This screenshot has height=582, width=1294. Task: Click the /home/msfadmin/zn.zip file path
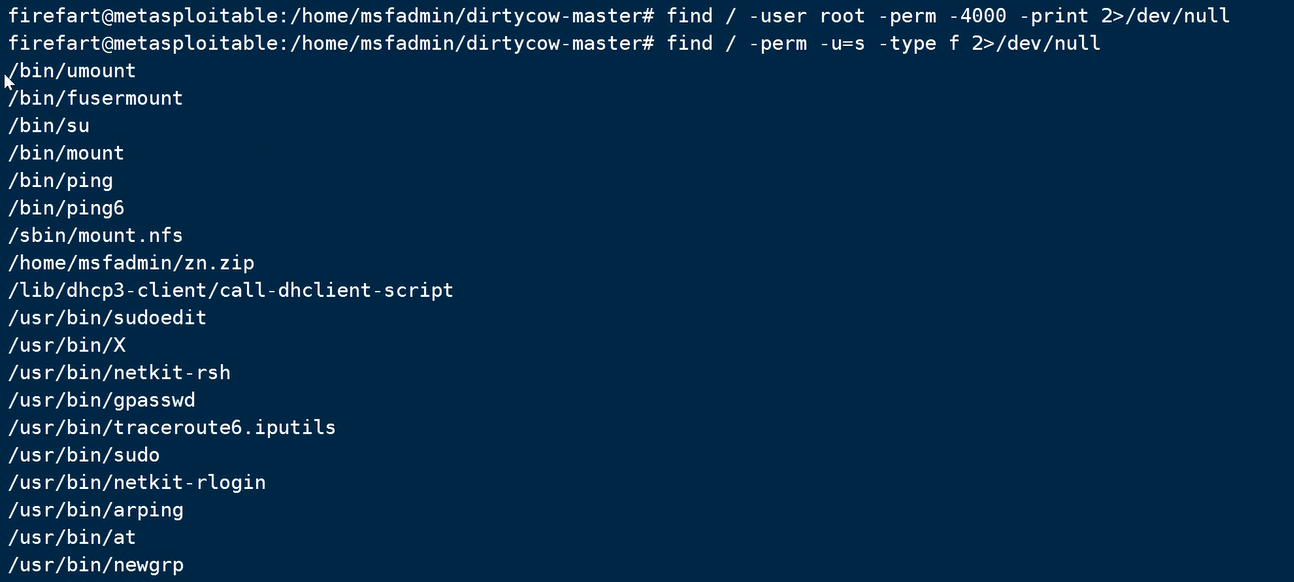[x=131, y=263]
